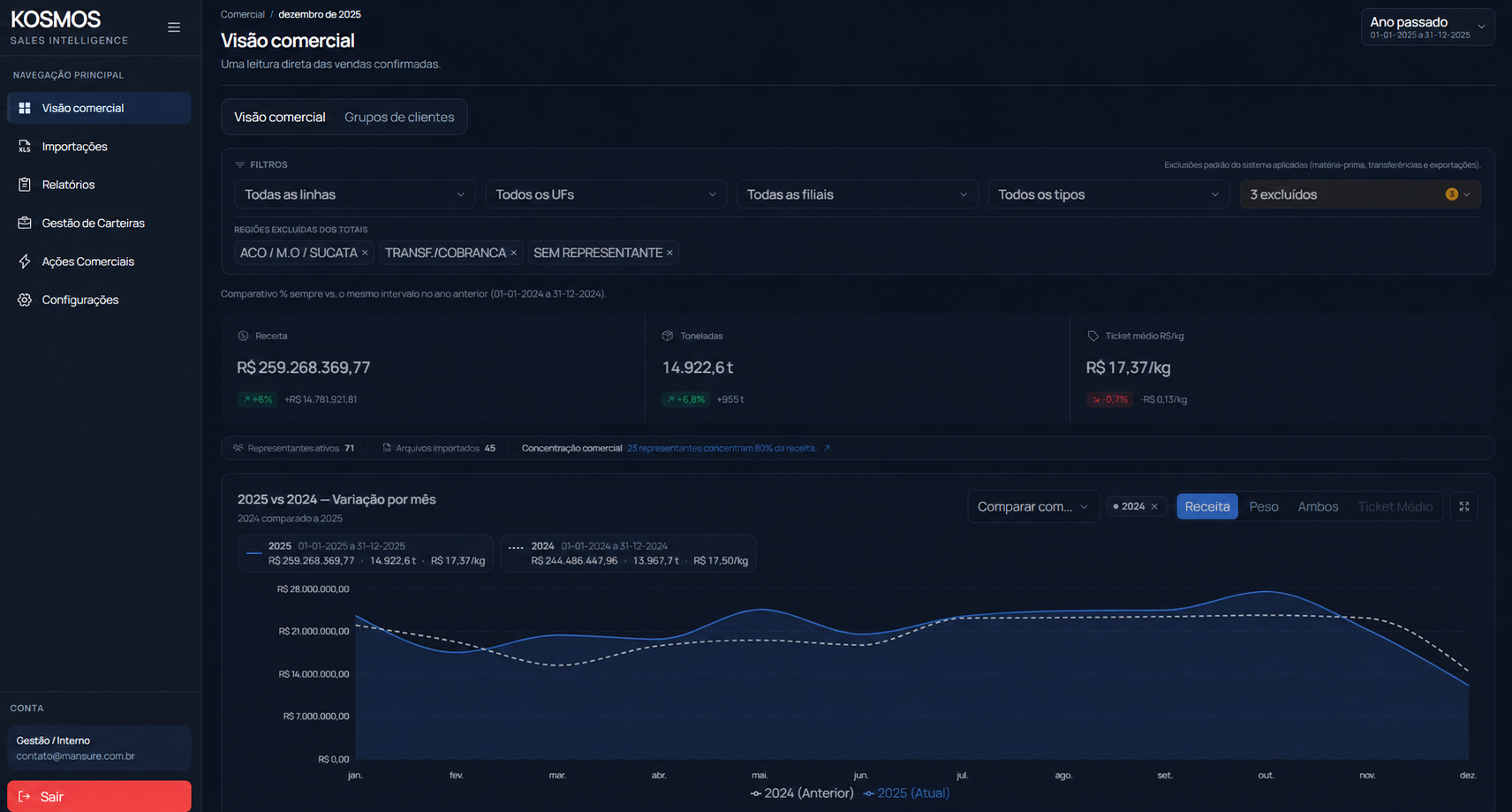This screenshot has height=812, width=1512.
Task: Click the Comercial breadcrumb link
Action: pos(243,14)
